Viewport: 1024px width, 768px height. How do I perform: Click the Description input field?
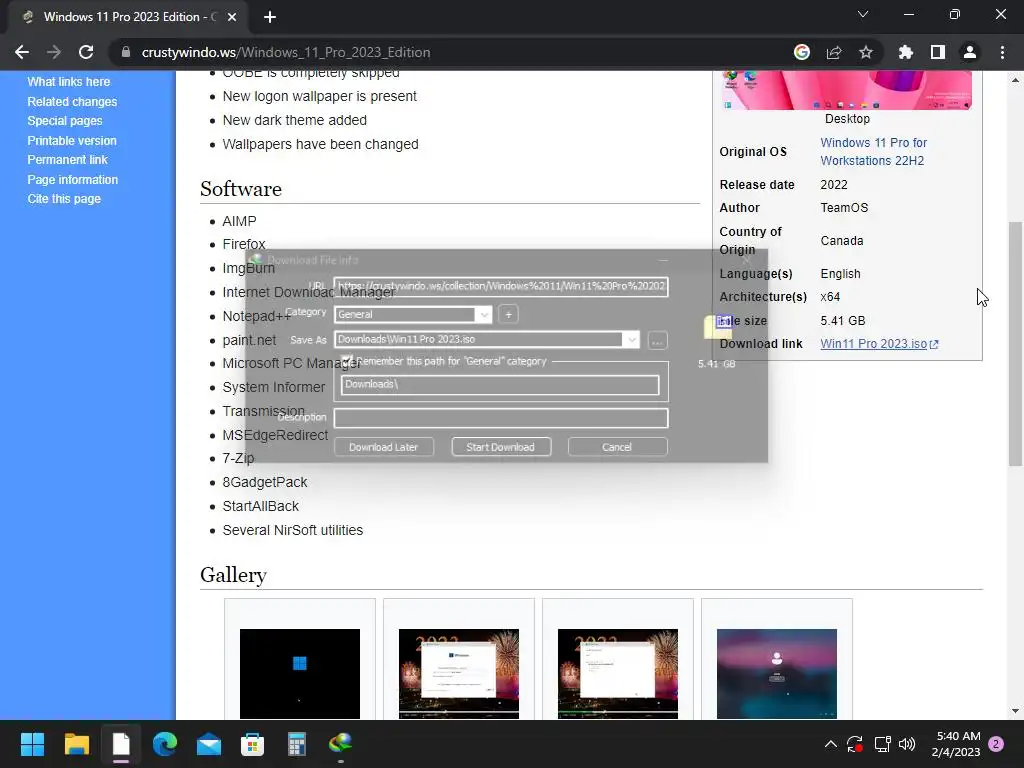click(501, 418)
